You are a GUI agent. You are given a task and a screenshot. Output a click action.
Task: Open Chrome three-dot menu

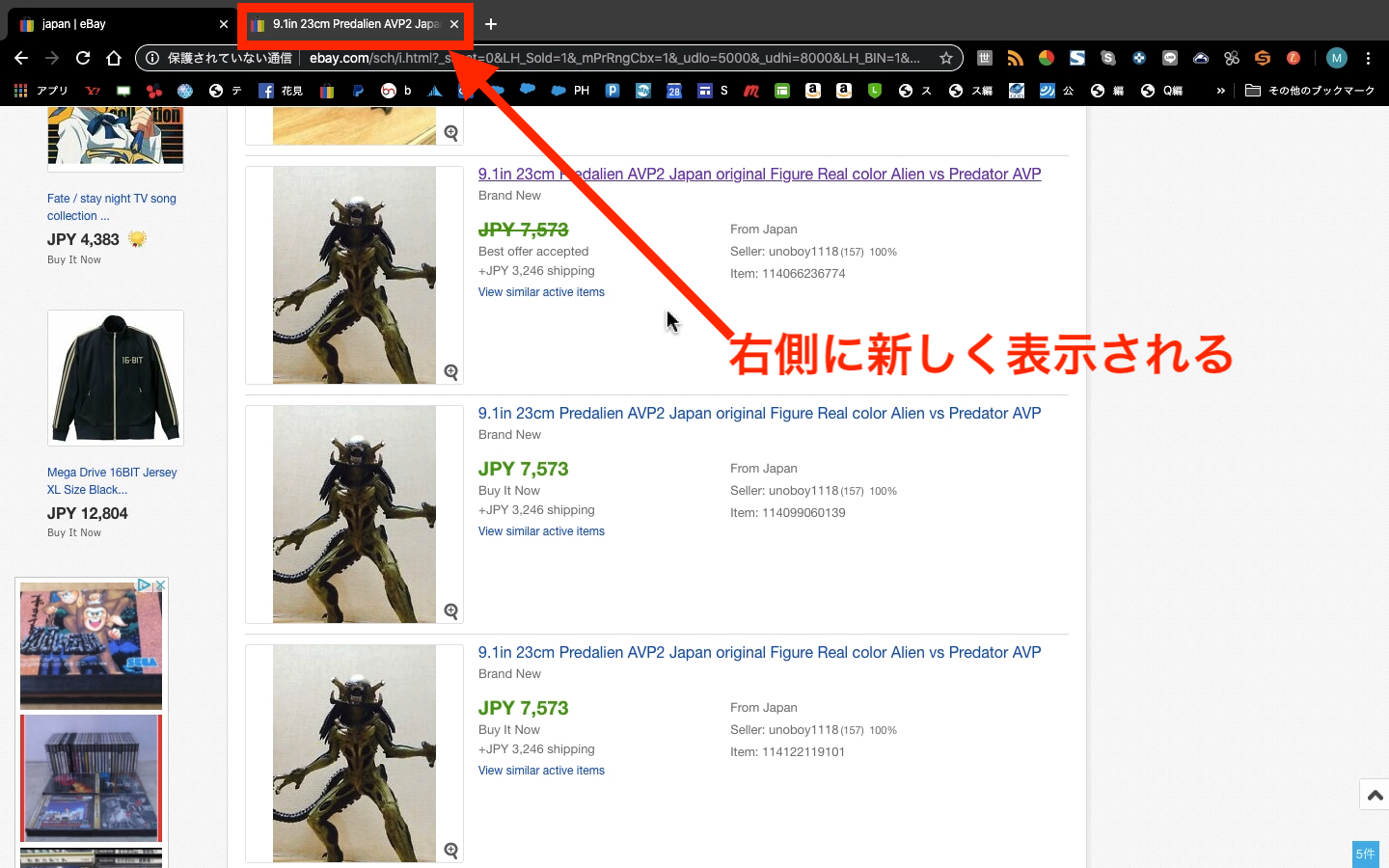[1368, 58]
